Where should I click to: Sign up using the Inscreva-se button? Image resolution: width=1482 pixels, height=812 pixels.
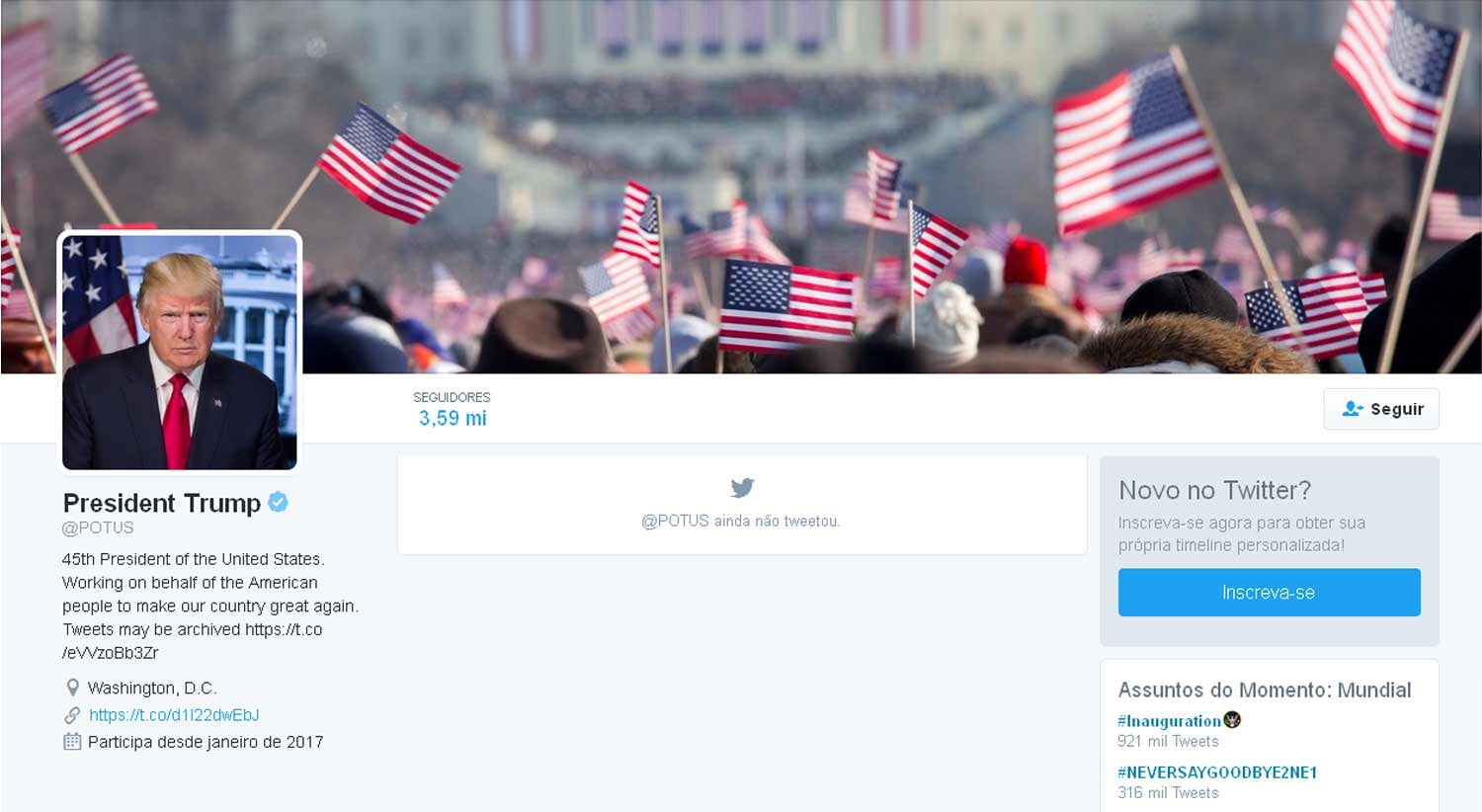click(x=1269, y=593)
